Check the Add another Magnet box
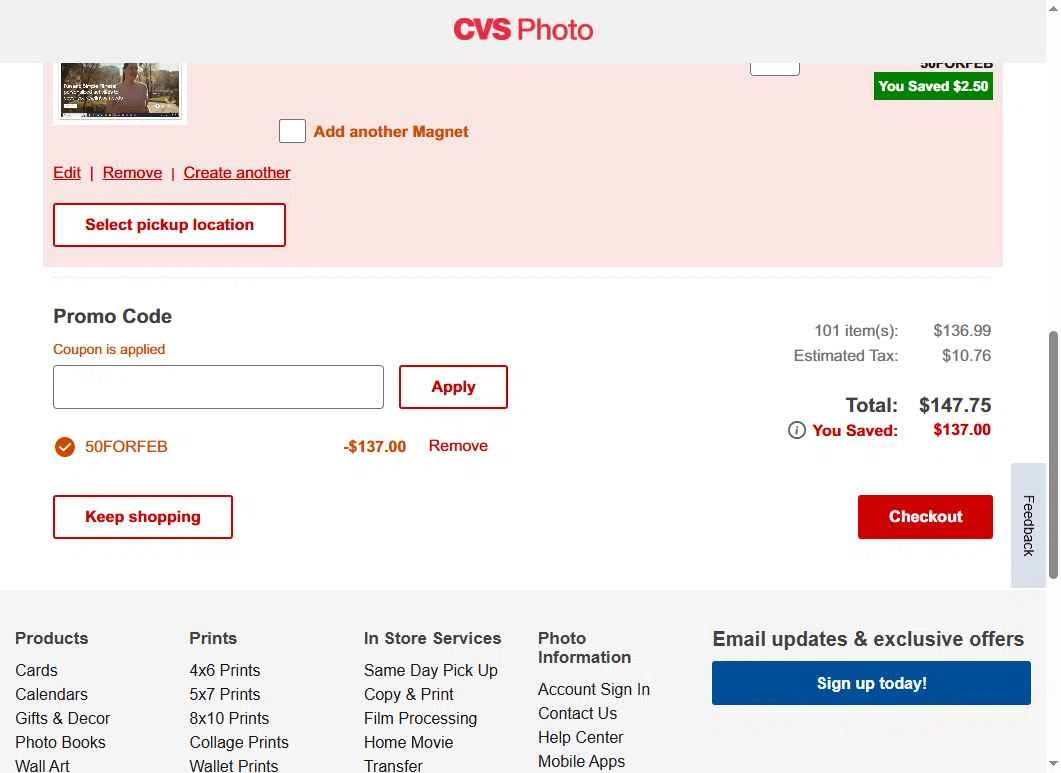The height and width of the screenshot is (773, 1061). [292, 131]
